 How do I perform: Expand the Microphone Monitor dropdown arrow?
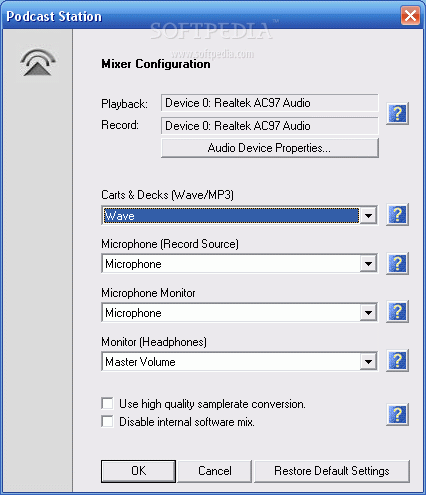click(x=368, y=313)
